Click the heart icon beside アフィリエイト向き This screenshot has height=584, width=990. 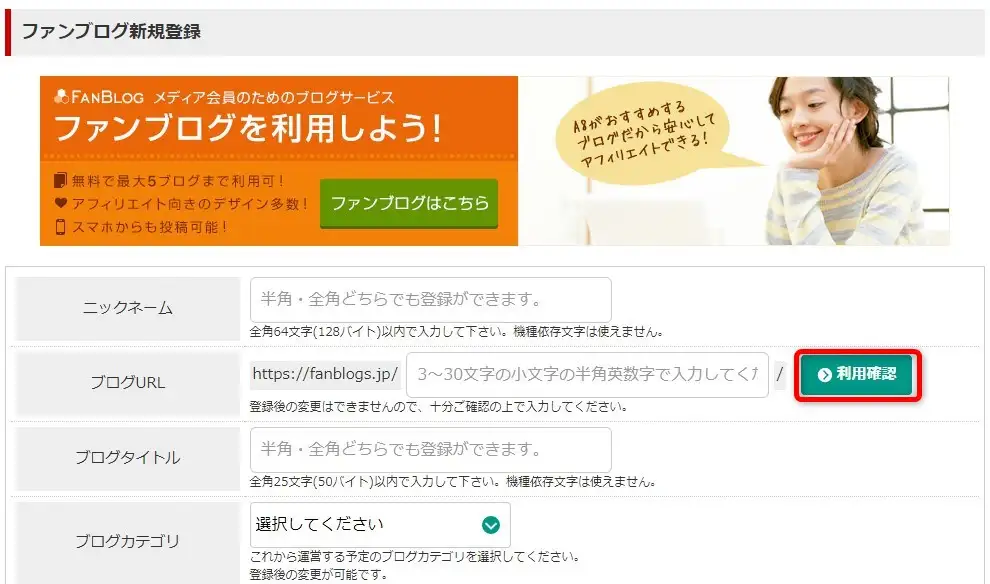point(61,203)
